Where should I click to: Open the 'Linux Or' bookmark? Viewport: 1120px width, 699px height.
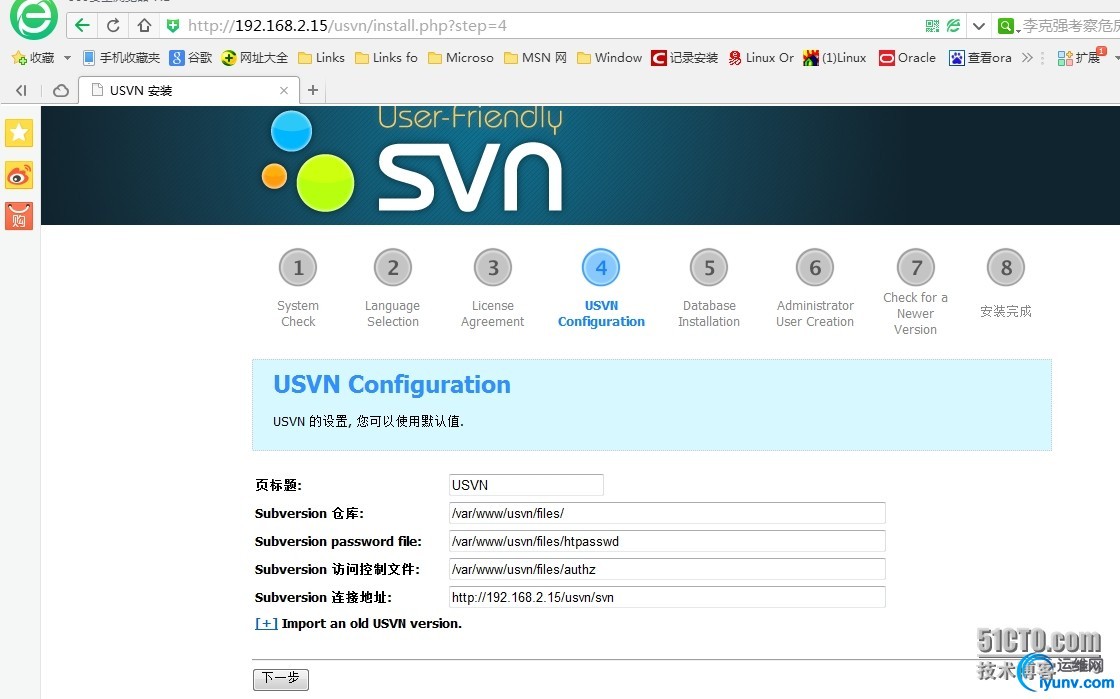(x=761, y=58)
